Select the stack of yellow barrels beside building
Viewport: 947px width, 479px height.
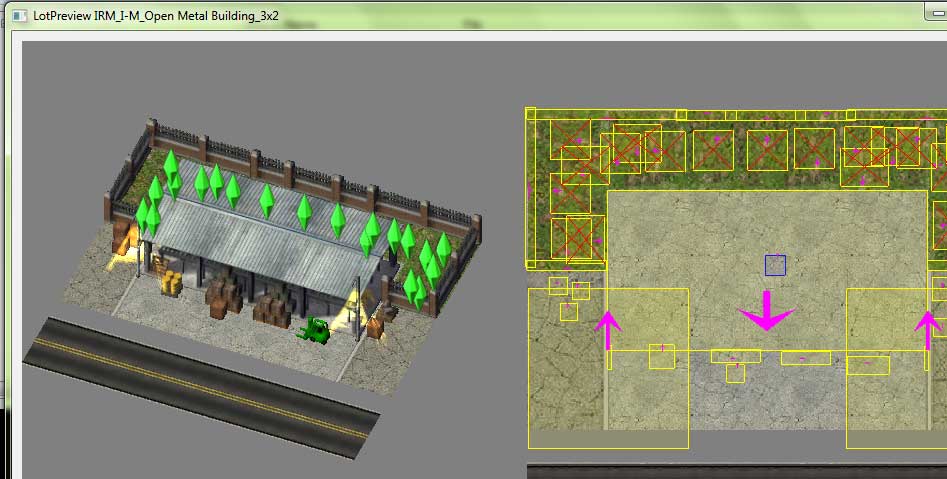click(x=171, y=283)
